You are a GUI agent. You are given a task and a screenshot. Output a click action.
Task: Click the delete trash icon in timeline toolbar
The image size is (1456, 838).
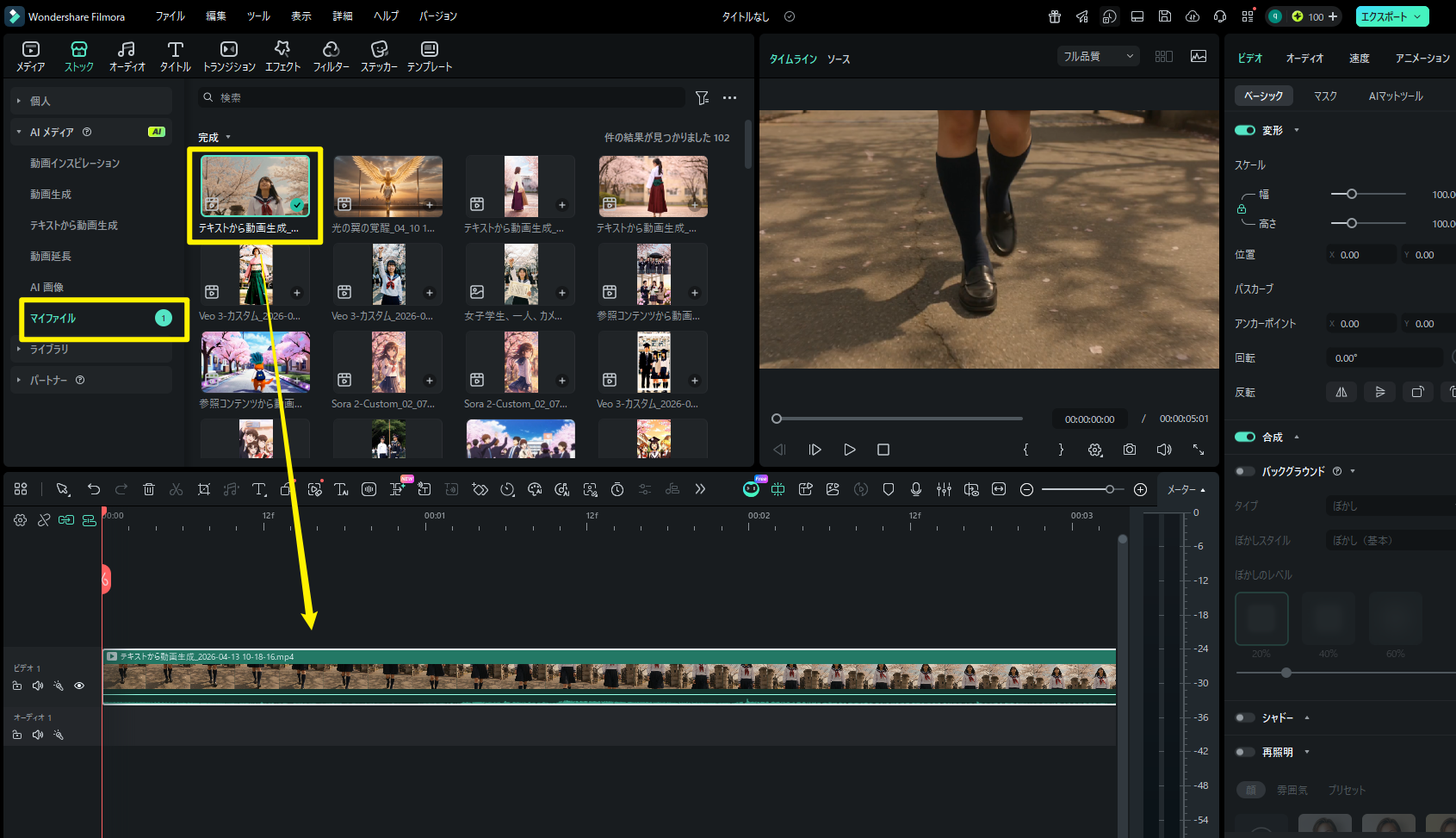point(149,489)
